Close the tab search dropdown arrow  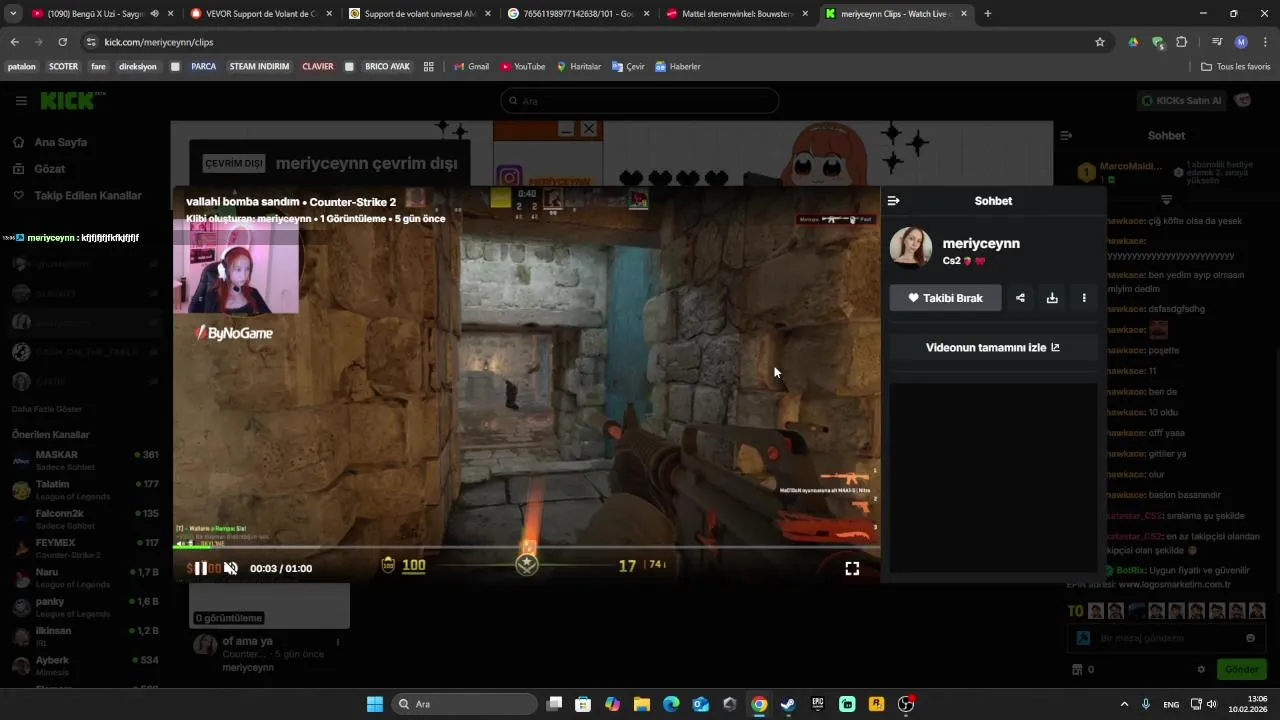point(12,14)
